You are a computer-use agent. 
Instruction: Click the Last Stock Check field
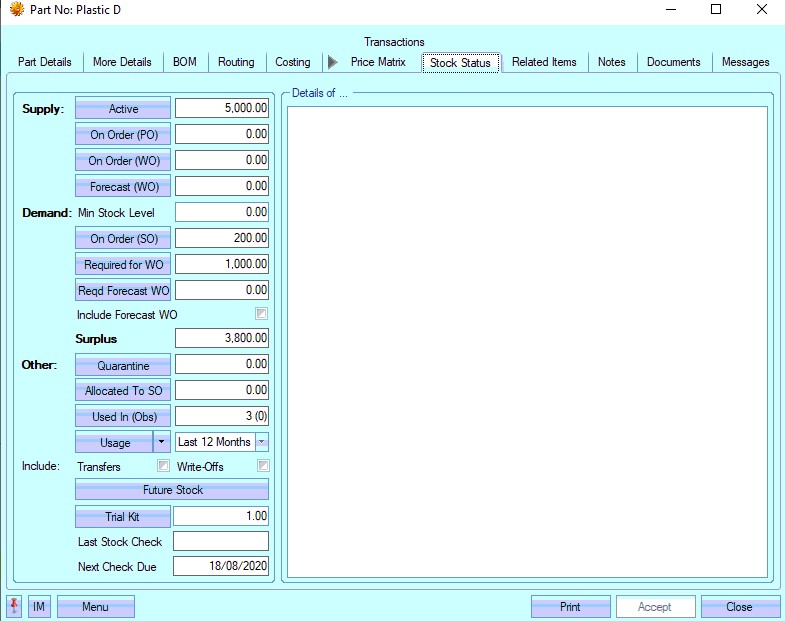click(x=221, y=542)
